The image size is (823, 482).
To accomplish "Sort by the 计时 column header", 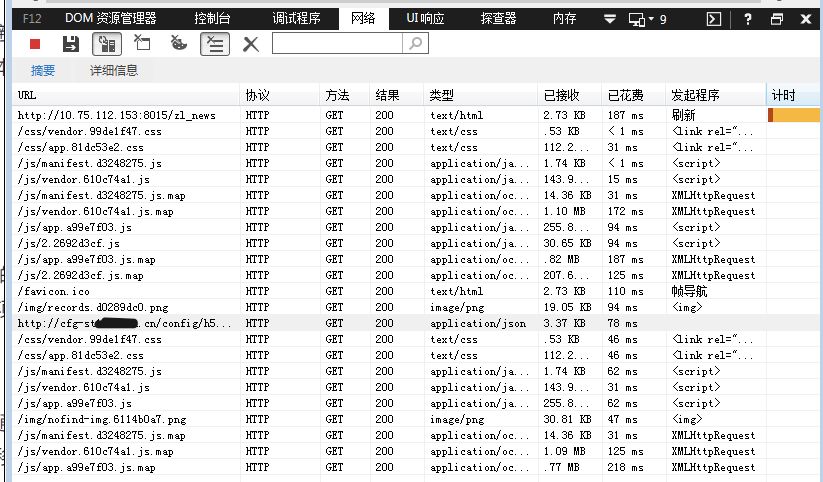I will click(794, 95).
